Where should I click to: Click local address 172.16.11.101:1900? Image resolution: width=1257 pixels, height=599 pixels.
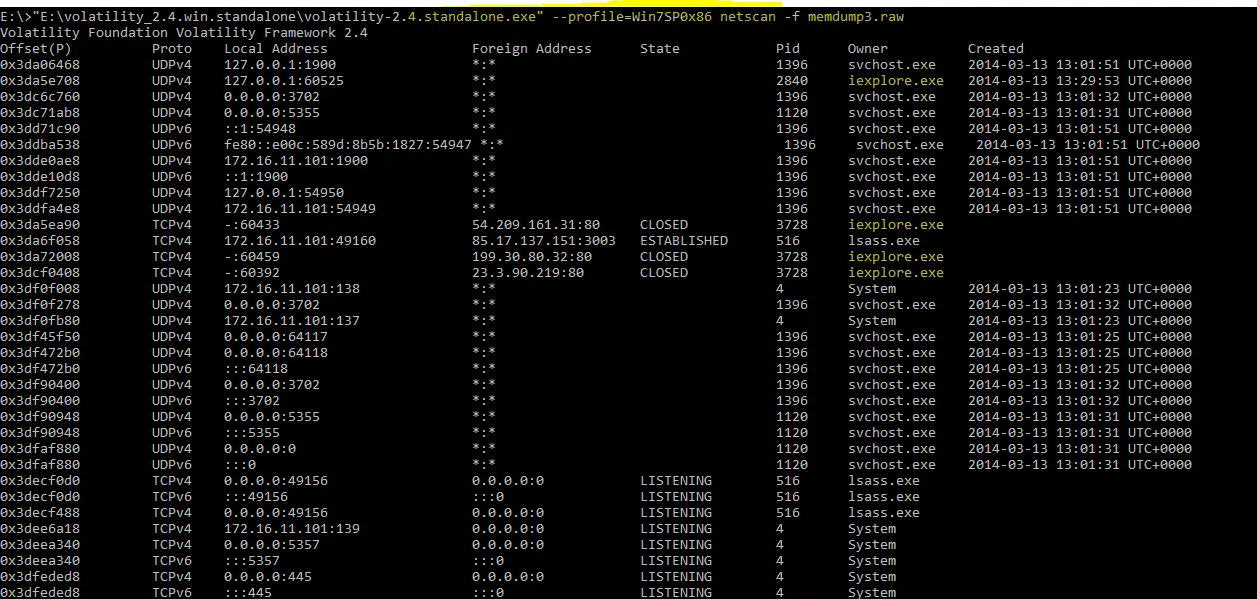tap(296, 160)
